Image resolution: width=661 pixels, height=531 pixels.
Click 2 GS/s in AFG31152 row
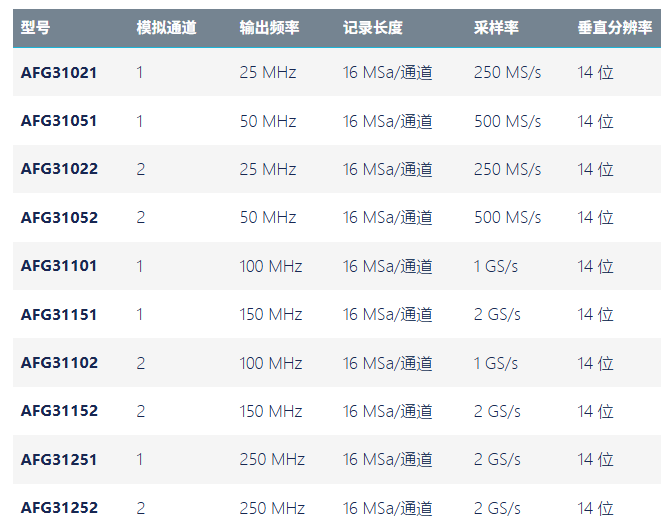pyautogui.click(x=497, y=411)
